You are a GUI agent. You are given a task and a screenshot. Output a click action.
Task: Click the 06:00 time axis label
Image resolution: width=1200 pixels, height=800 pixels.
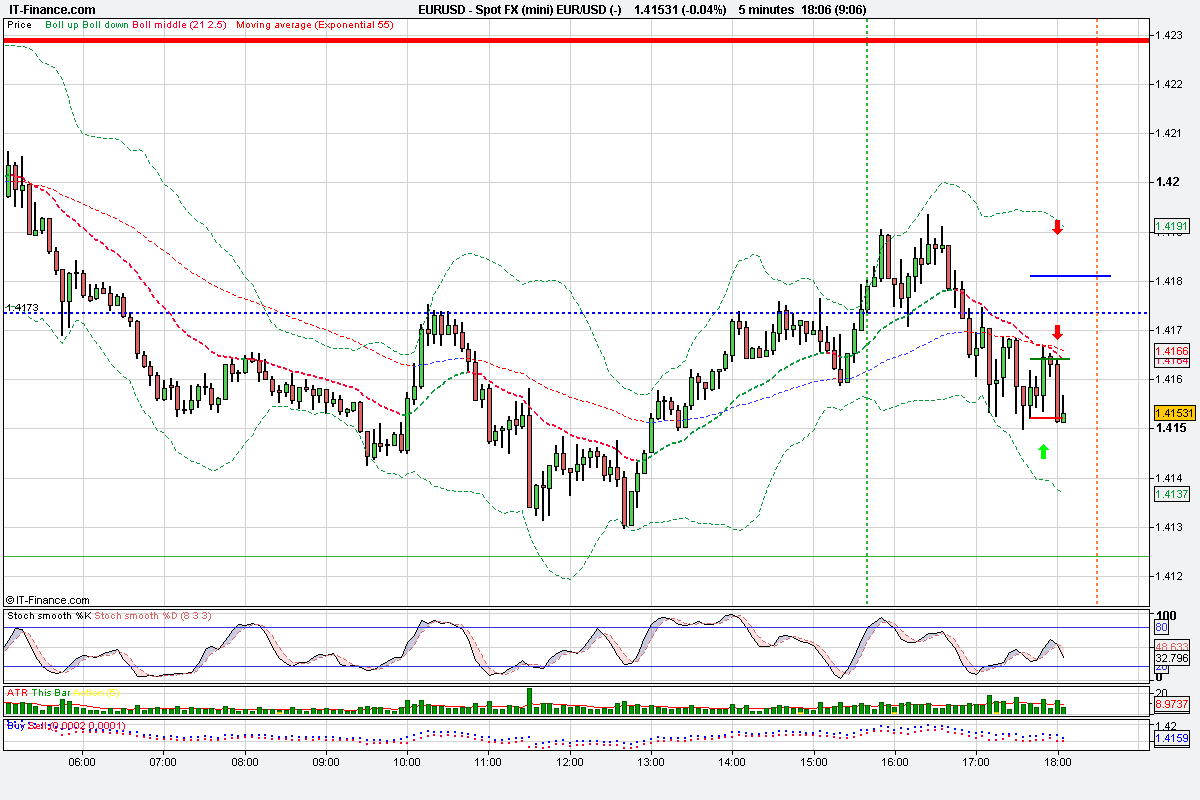click(82, 762)
